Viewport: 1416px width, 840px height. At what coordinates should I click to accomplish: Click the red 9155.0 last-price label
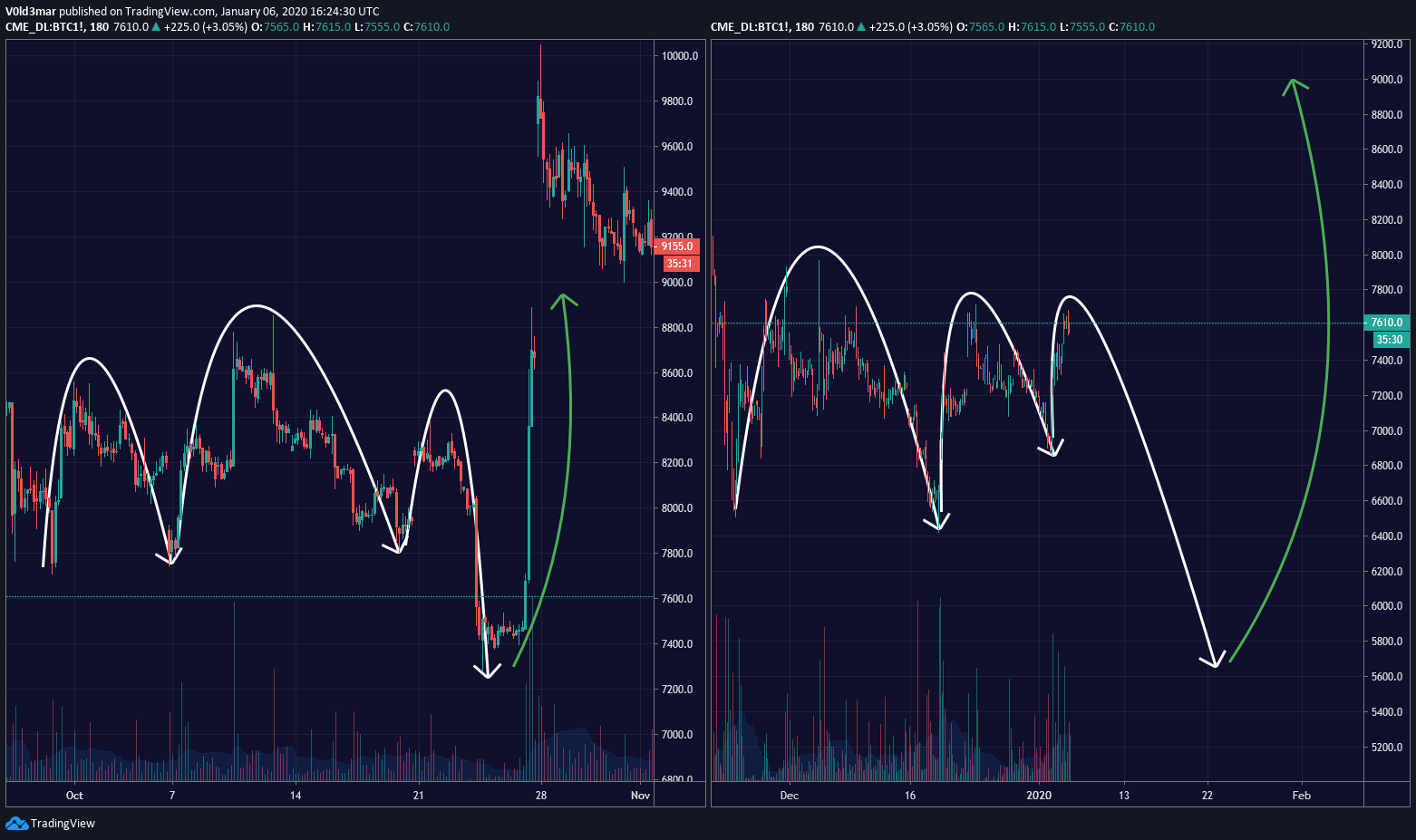(676, 246)
